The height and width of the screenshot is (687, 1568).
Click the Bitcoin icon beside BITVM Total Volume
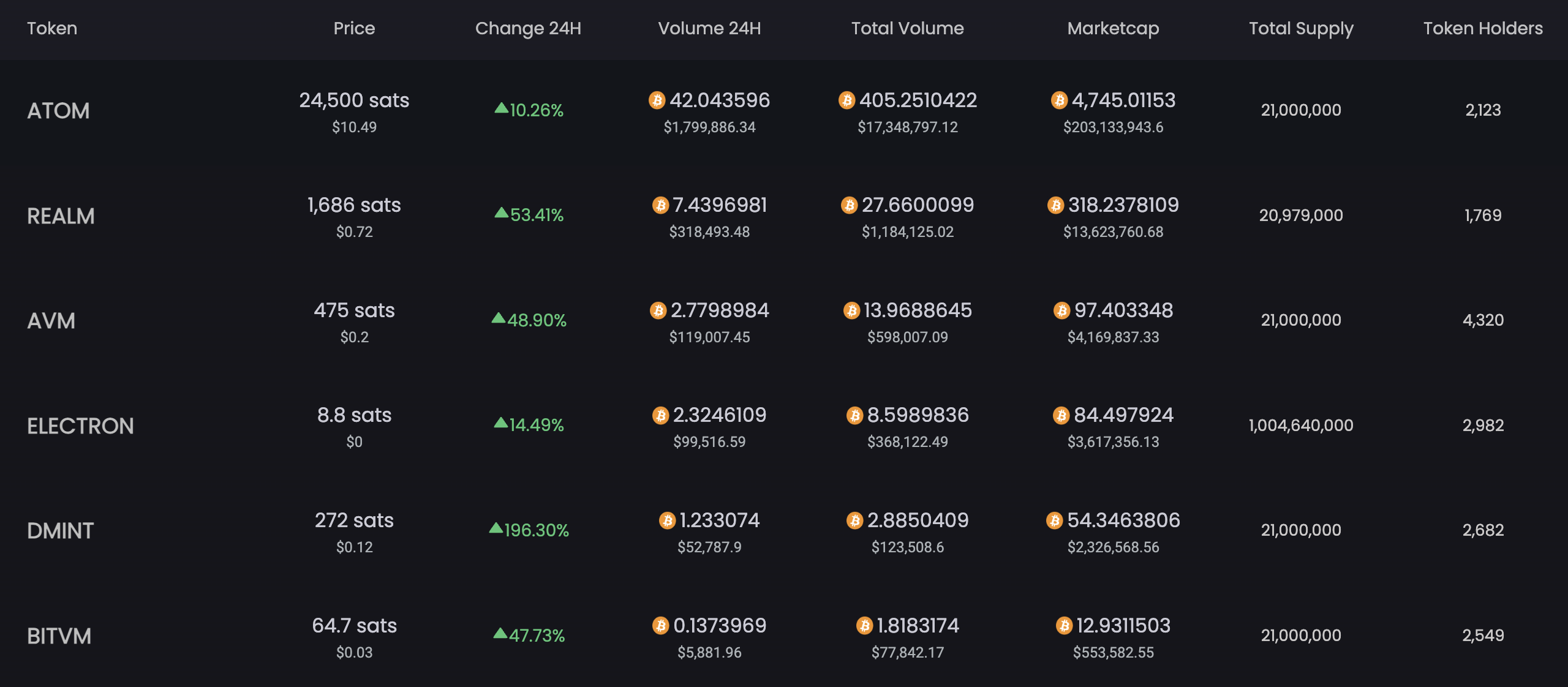pyautogui.click(x=864, y=626)
